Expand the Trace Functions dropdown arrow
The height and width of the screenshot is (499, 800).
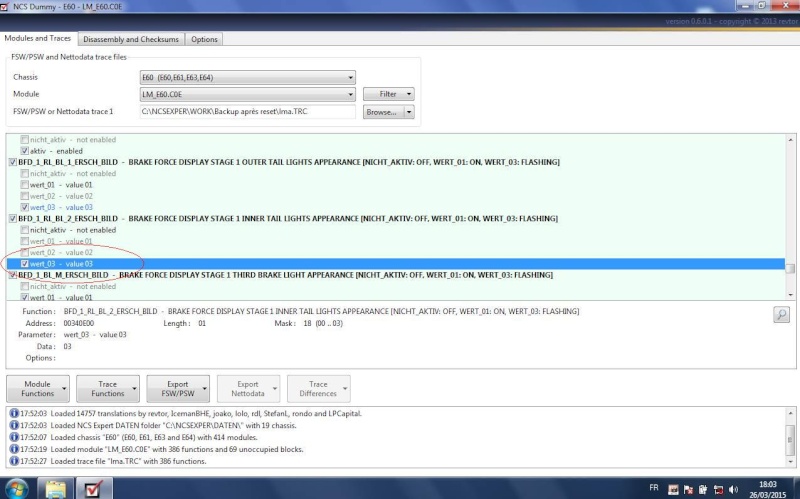pos(134,389)
